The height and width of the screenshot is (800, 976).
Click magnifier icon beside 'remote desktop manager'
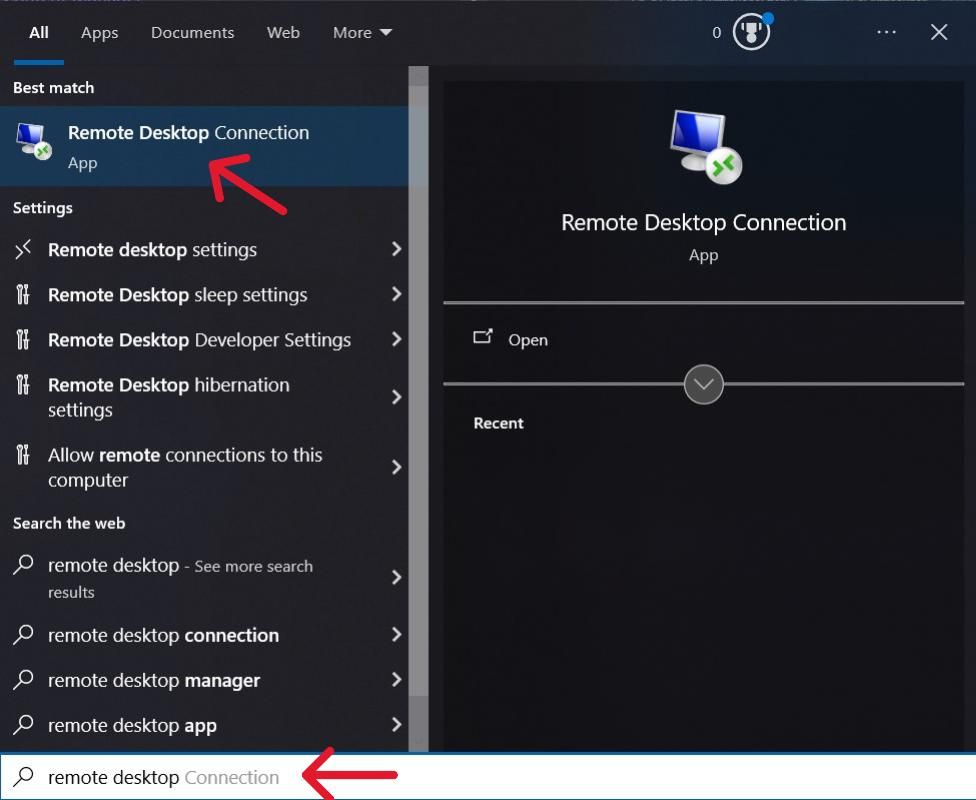point(24,679)
